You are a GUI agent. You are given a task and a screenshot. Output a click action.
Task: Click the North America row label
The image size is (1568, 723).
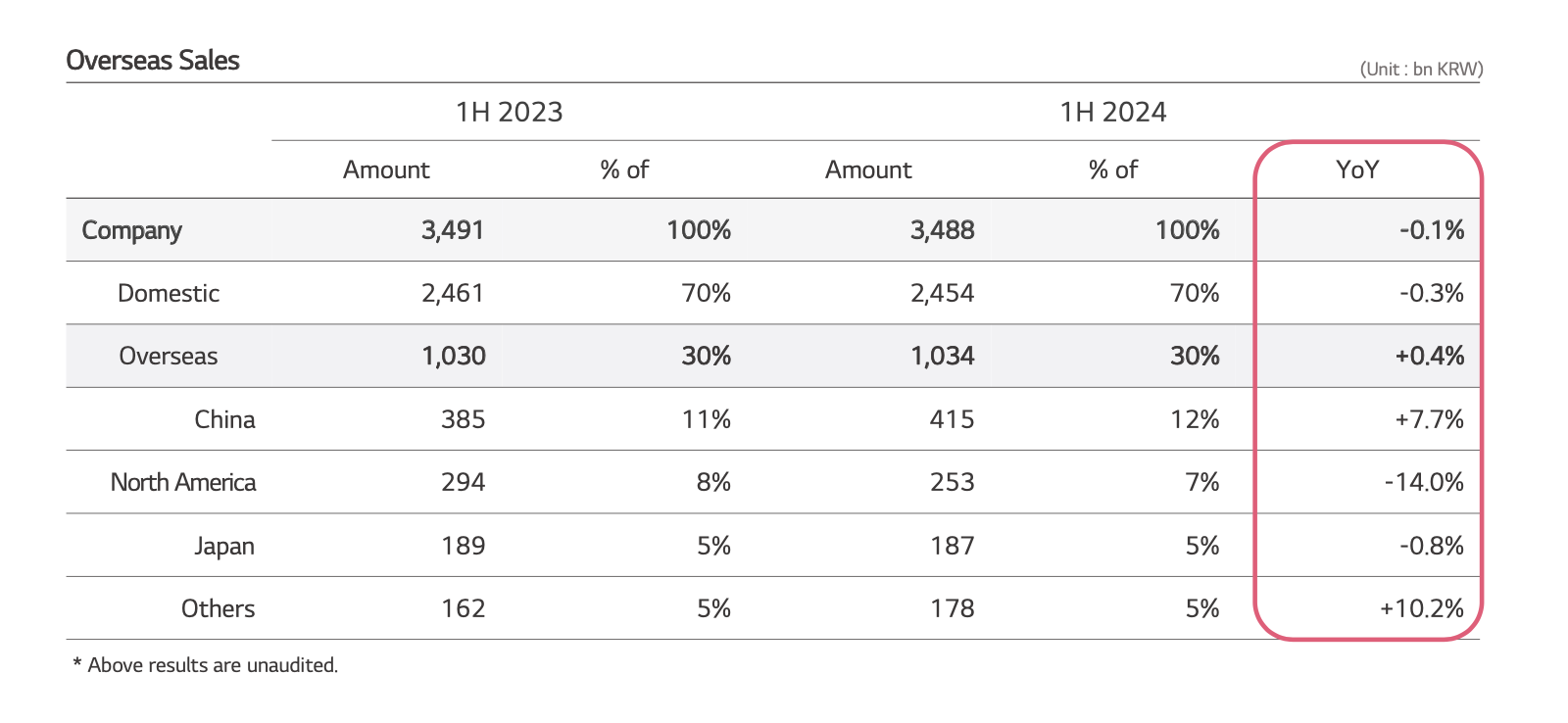pos(183,482)
